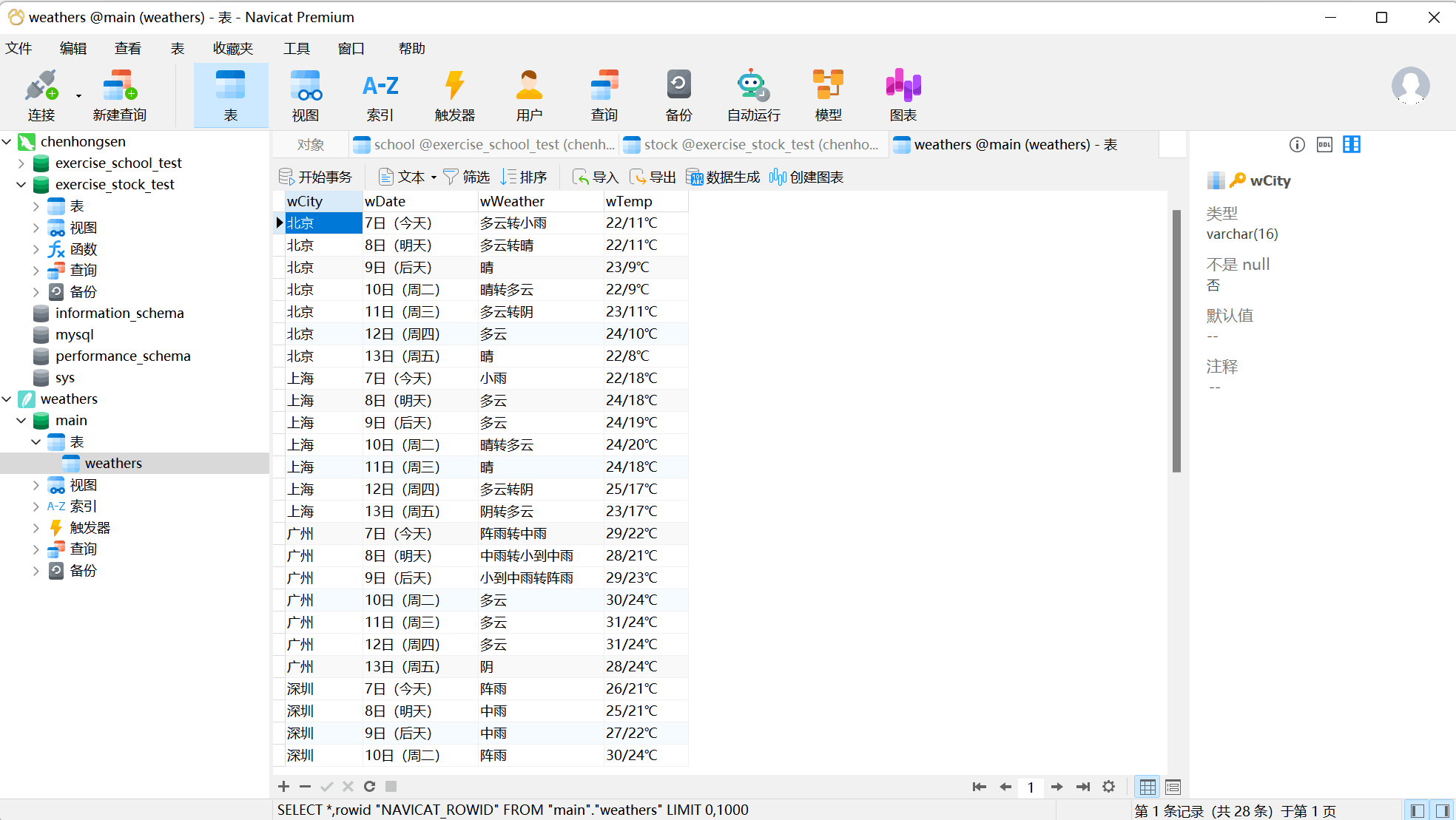
Task: Open the Favorites (收藏夹) menu
Action: coord(232,49)
